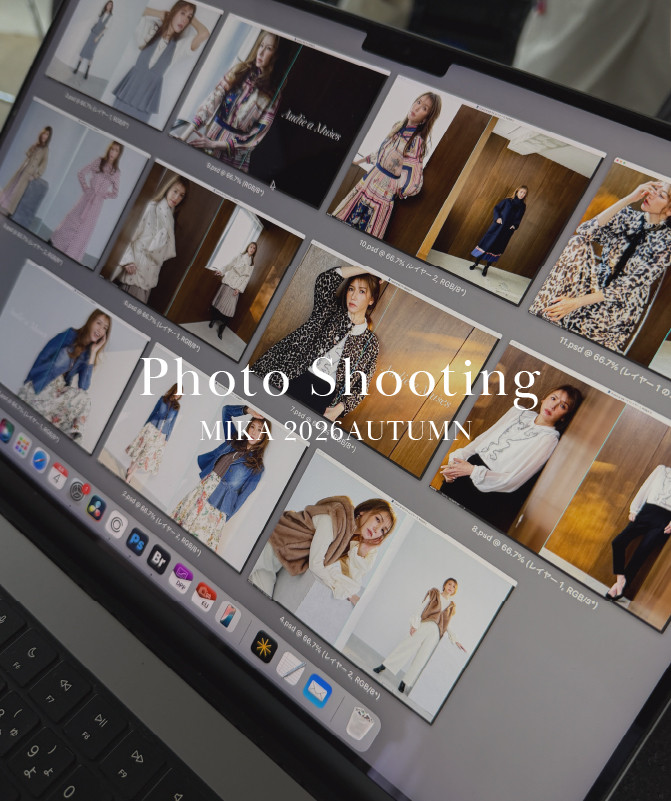Image resolution: width=671 pixels, height=801 pixels.
Task: Launch Adobe Bridge from the Dock
Action: pos(158,560)
